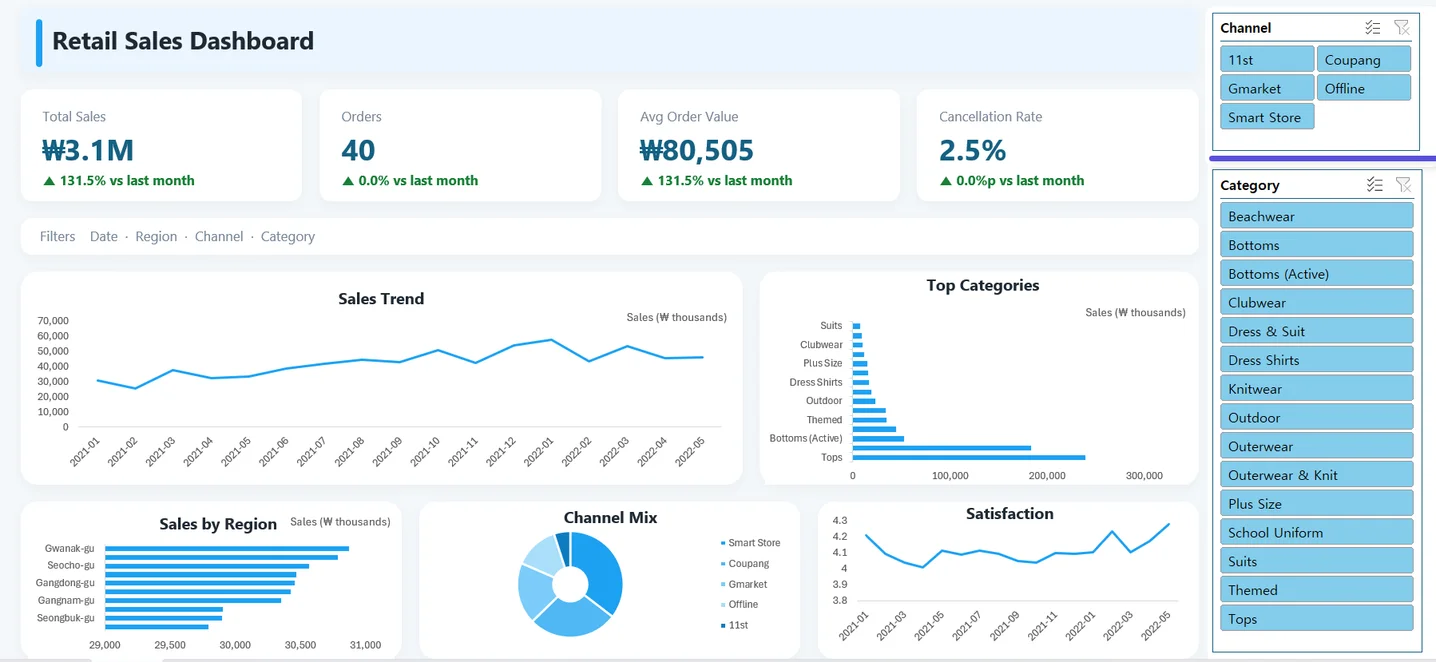Select the 11st channel button
The image size is (1436, 662).
[1267, 59]
